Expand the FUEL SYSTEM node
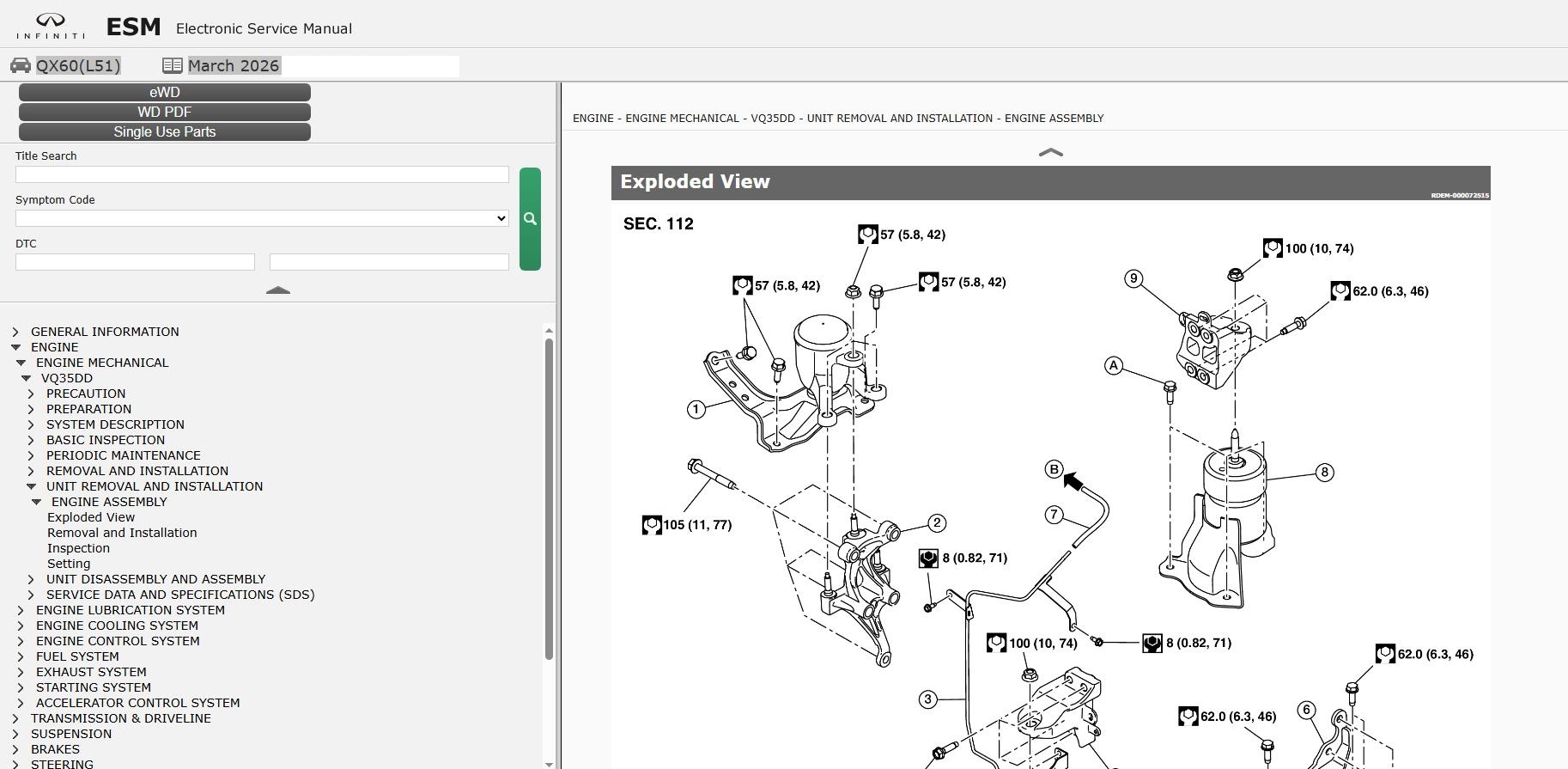This screenshot has width=1568, height=769. pyautogui.click(x=21, y=656)
